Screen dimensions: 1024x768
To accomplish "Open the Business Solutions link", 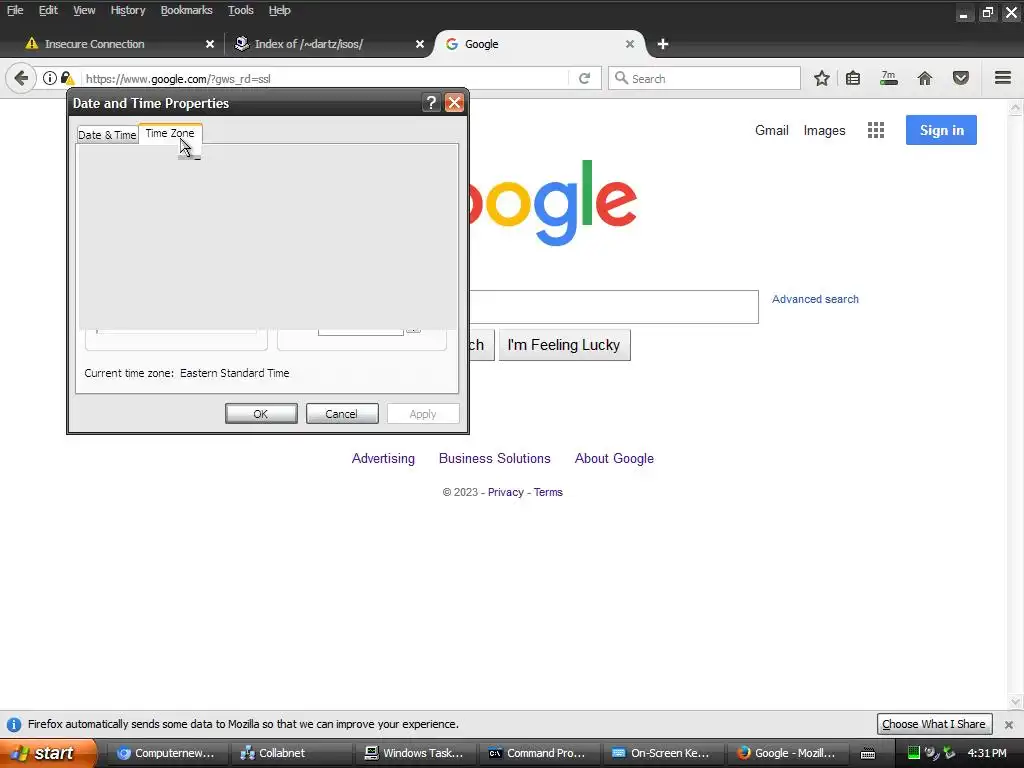I will (x=494, y=458).
